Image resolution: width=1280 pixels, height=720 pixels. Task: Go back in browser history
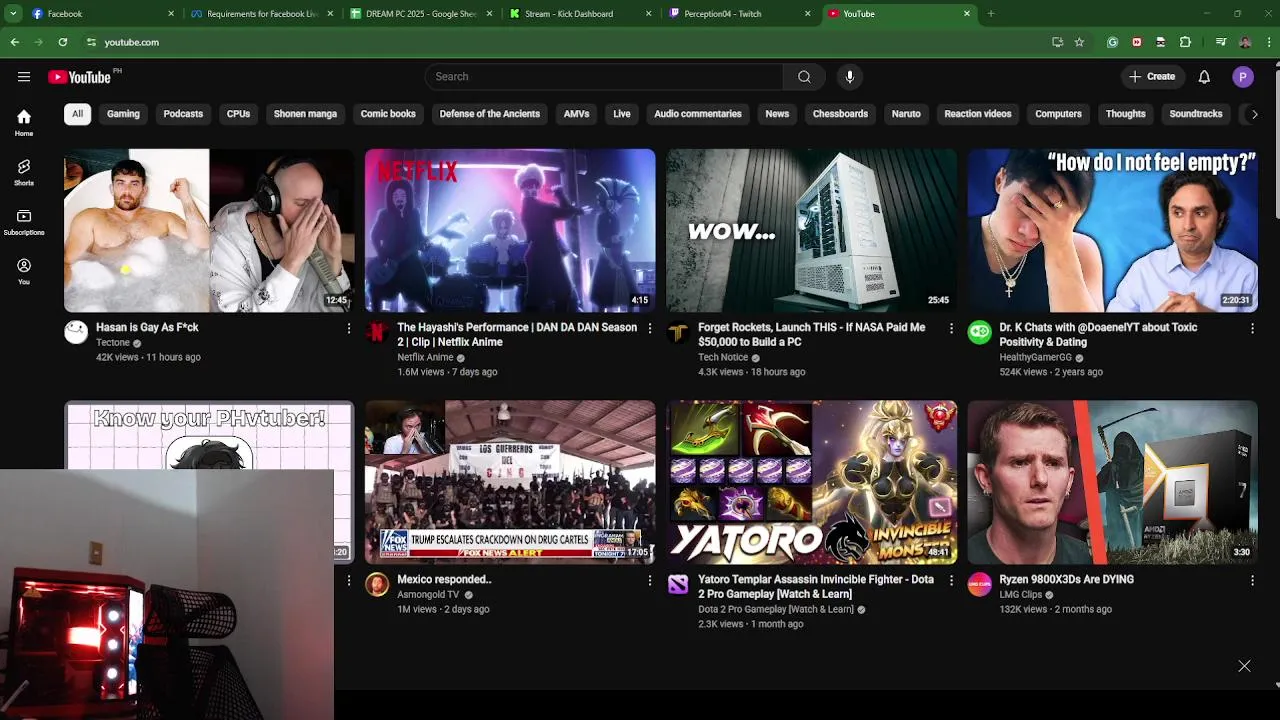coord(14,42)
